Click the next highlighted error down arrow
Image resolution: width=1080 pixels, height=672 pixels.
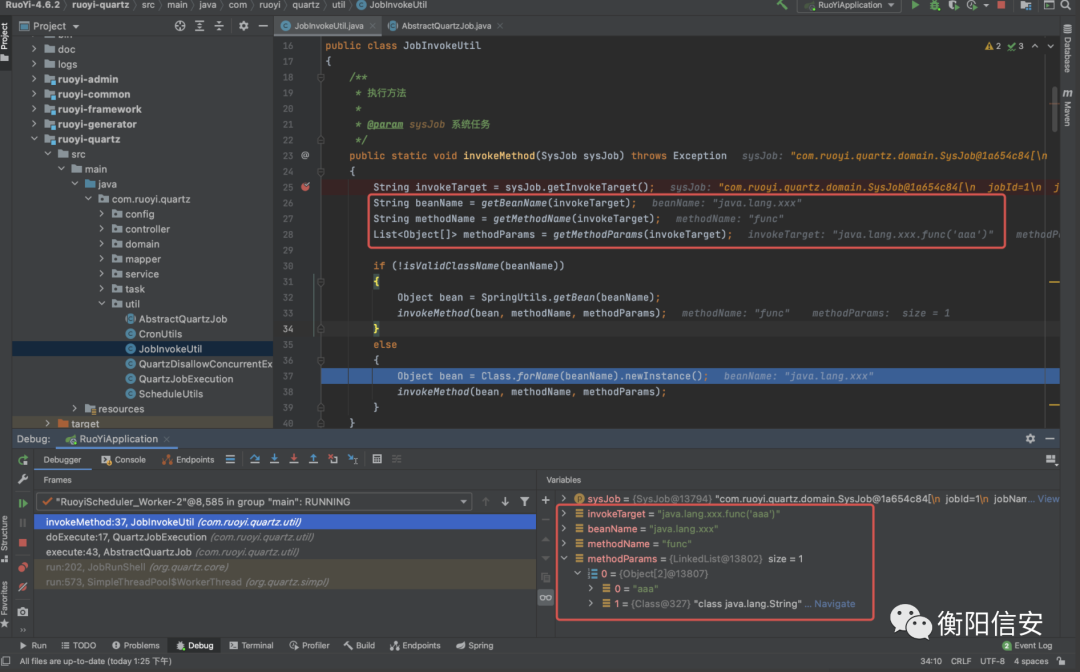(1050, 46)
